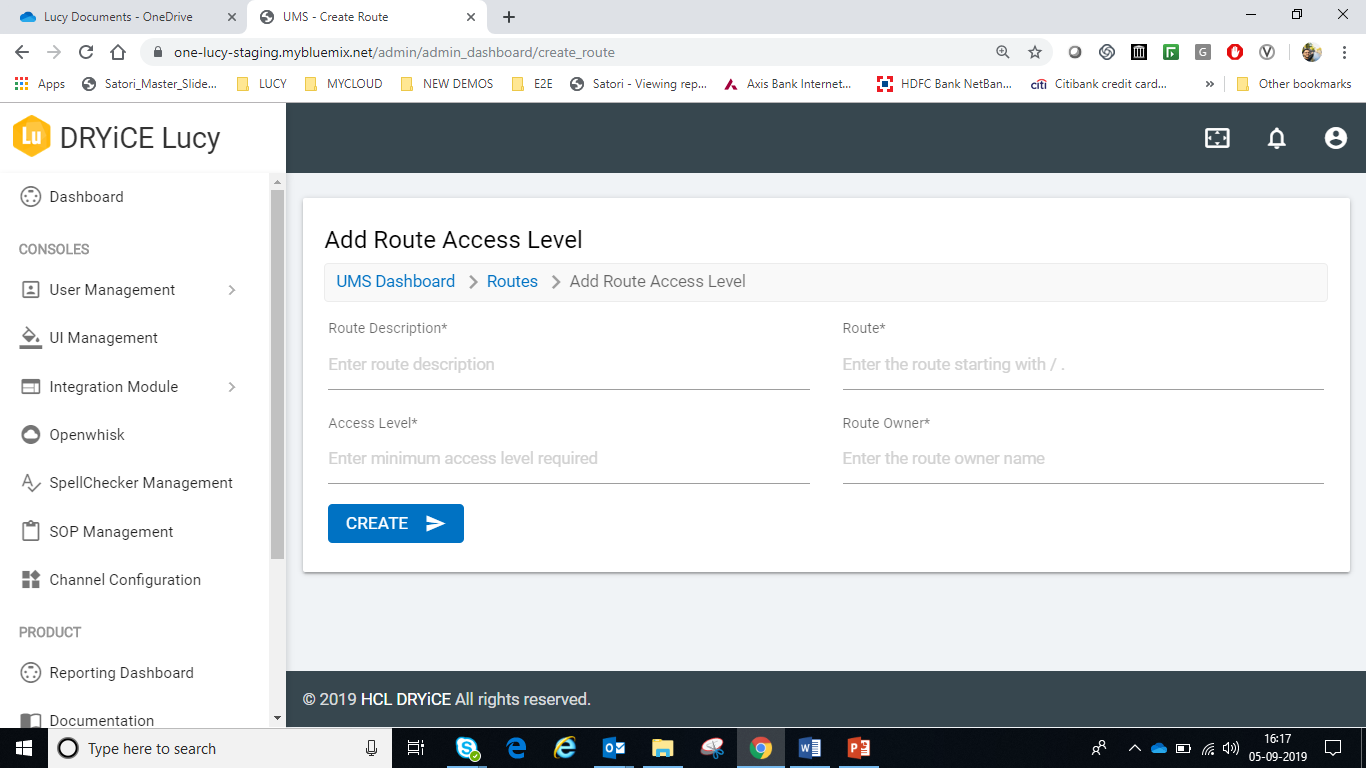The image size is (1366, 768).
Task: Bookmark this page with the star
Action: pyautogui.click(x=1035, y=52)
